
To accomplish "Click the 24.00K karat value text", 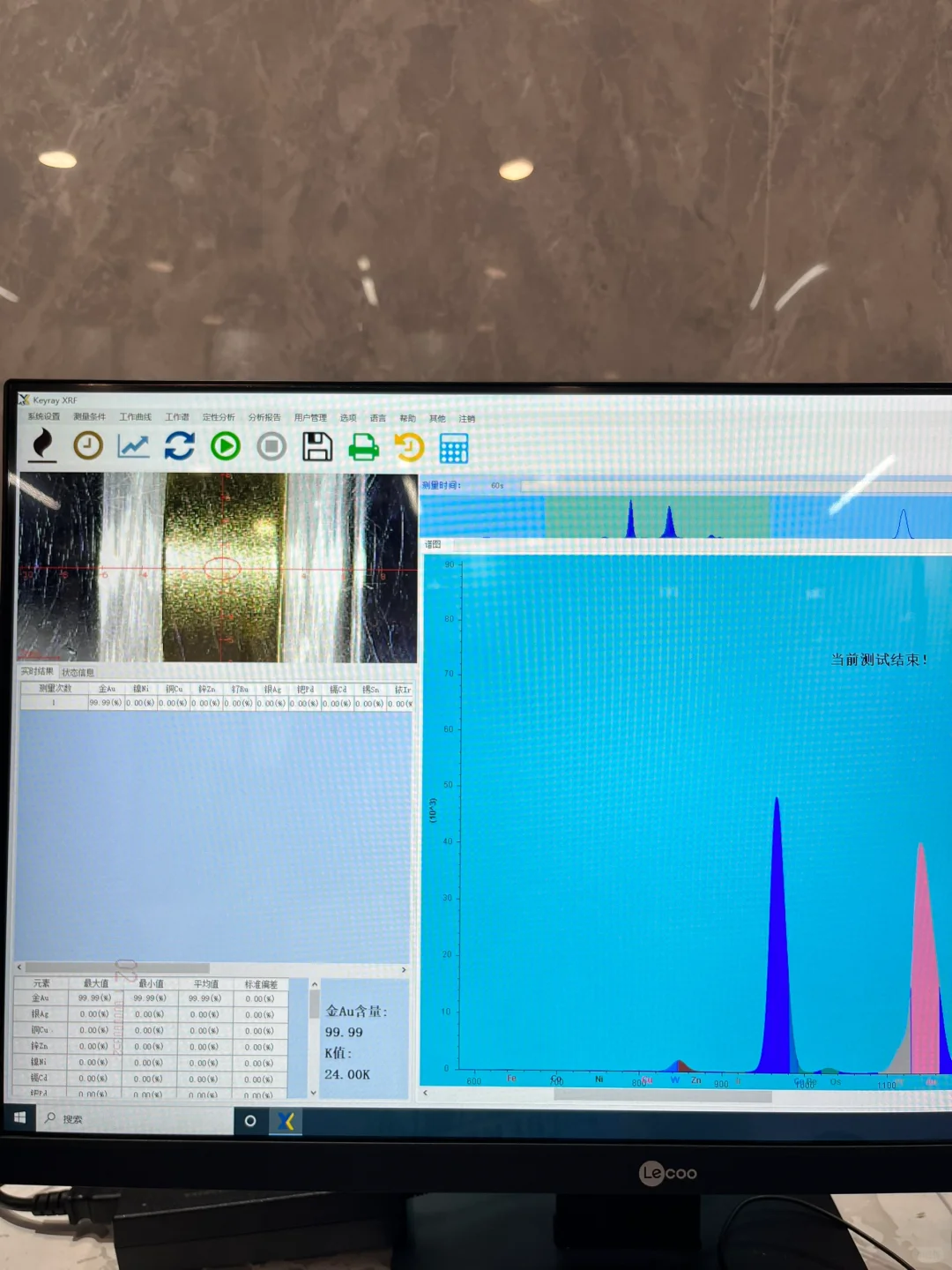I will tap(347, 1074).
